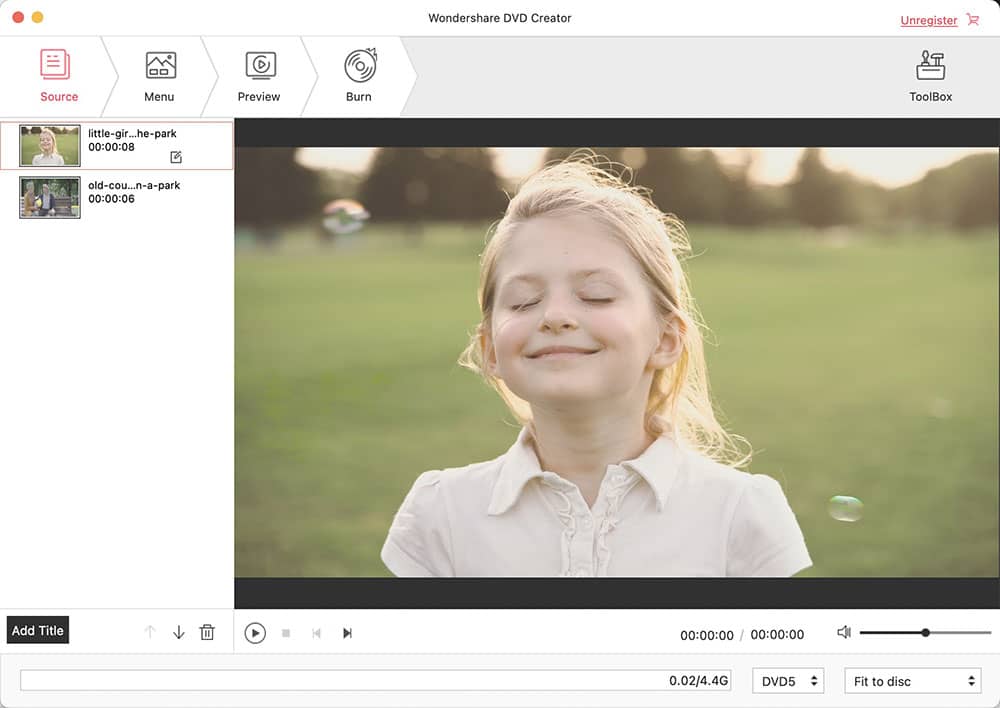The width and height of the screenshot is (1000, 708).
Task: Skip to the next frame
Action: tap(347, 632)
